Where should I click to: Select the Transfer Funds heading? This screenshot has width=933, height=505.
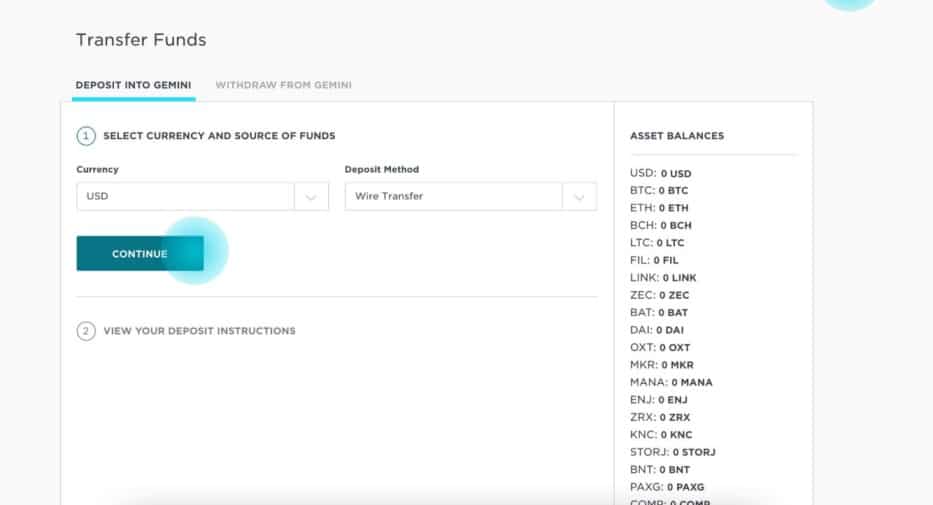[141, 40]
